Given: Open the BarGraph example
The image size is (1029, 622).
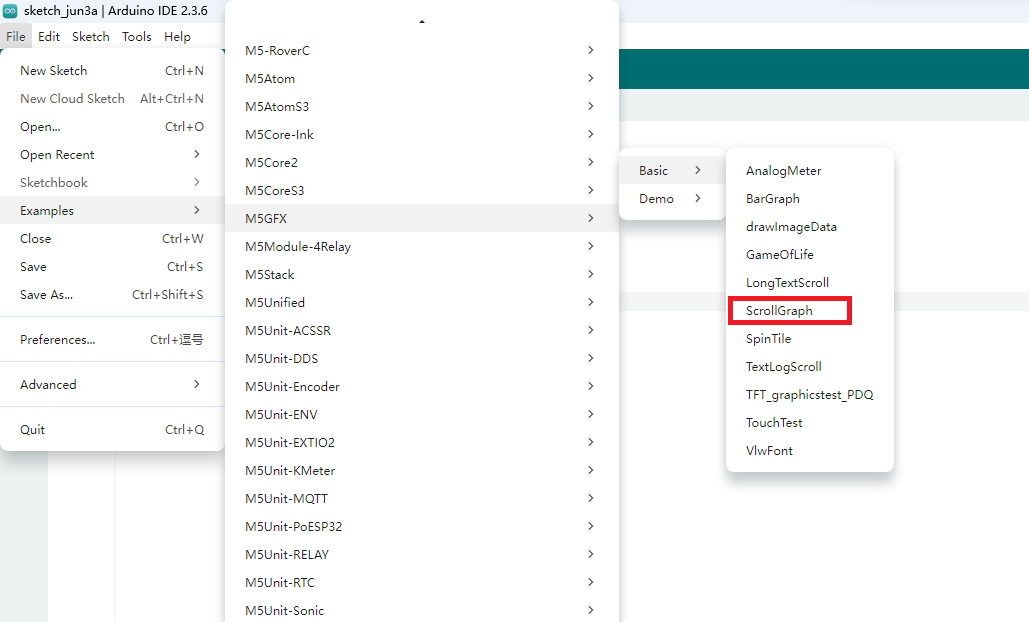Looking at the screenshot, I should (x=810, y=198).
